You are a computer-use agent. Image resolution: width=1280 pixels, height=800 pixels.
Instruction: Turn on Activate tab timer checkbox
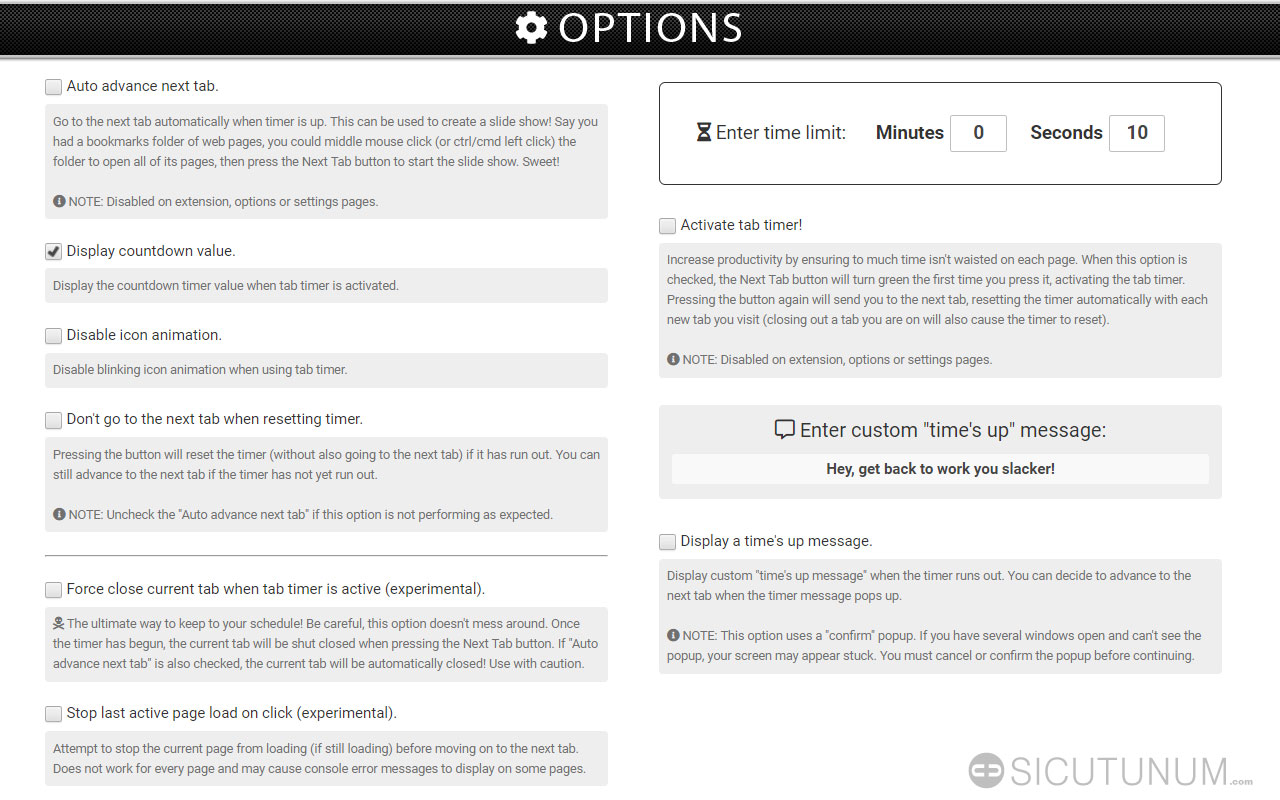668,226
